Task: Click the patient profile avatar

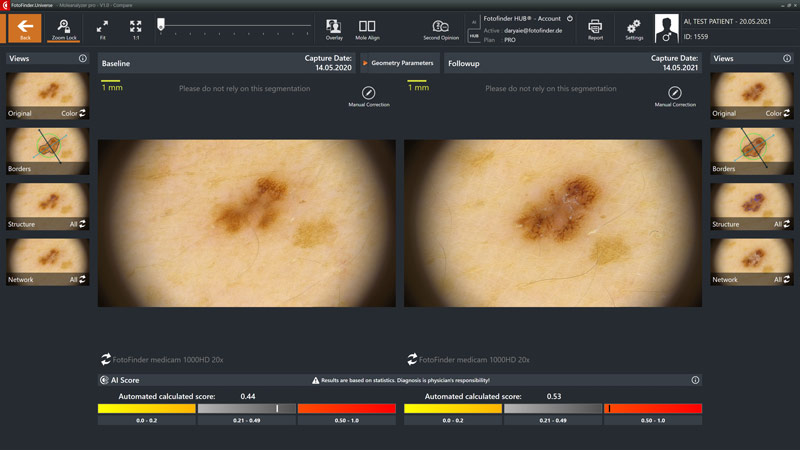Action: pyautogui.click(x=666, y=28)
